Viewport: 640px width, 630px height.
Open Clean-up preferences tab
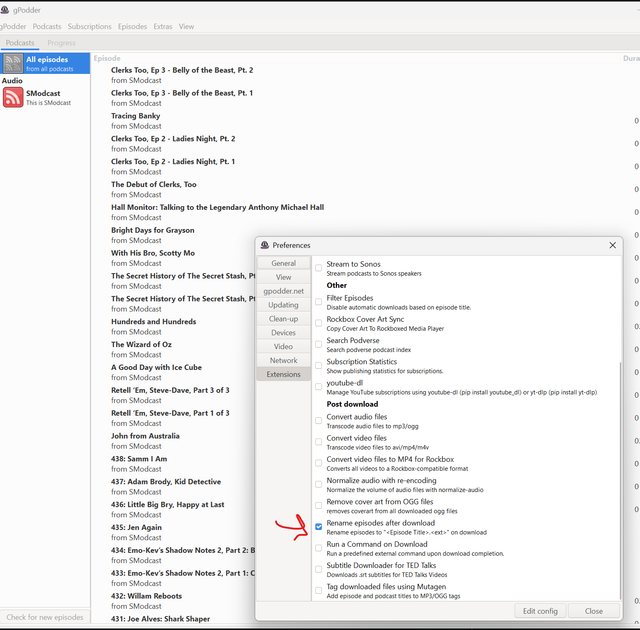coord(283,319)
